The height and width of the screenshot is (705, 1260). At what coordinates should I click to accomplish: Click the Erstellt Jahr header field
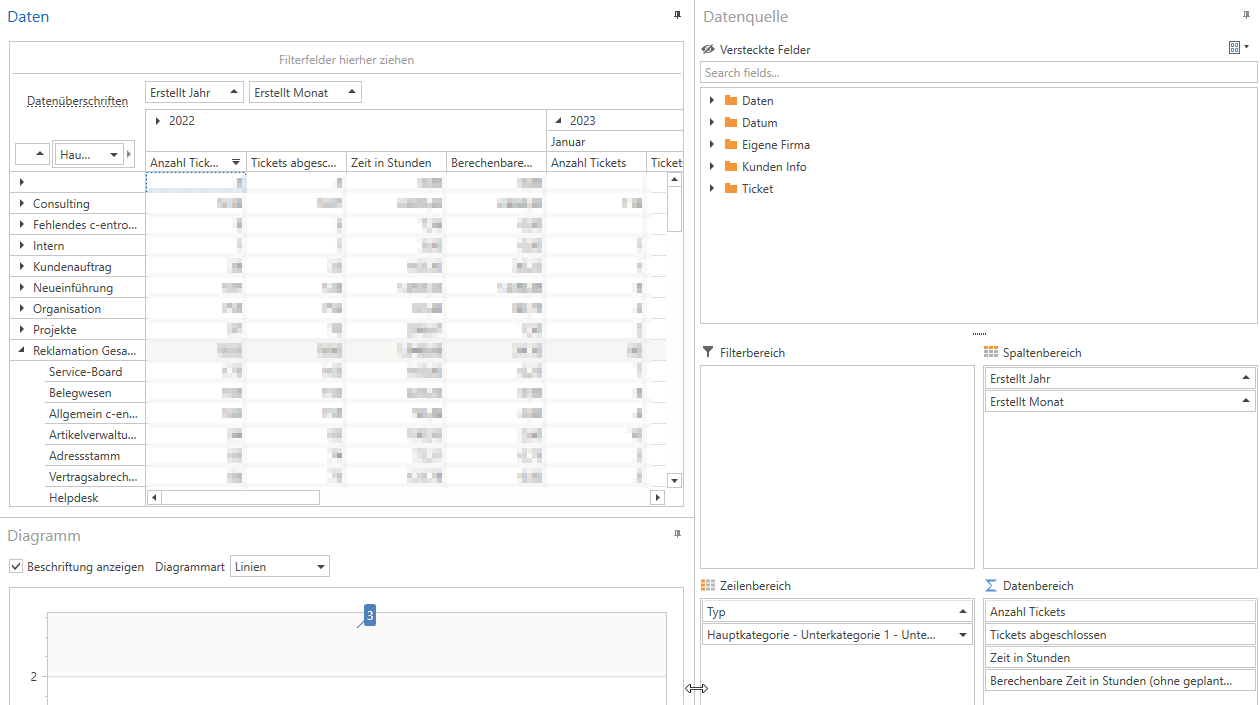194,93
